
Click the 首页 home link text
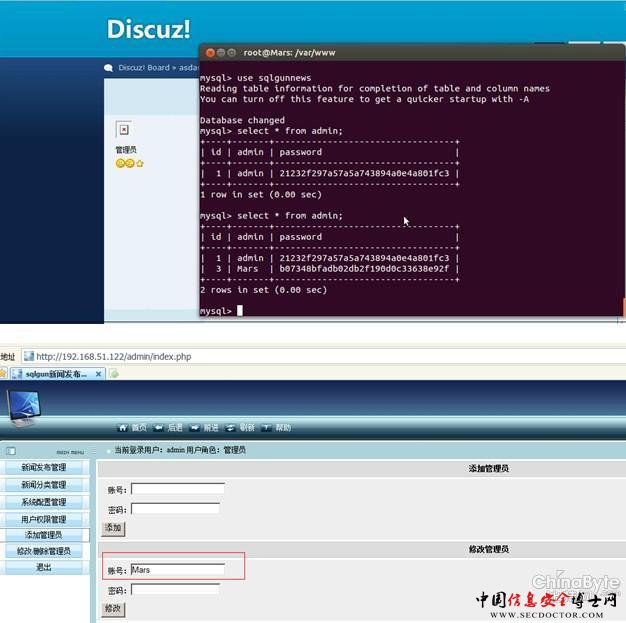click(139, 428)
